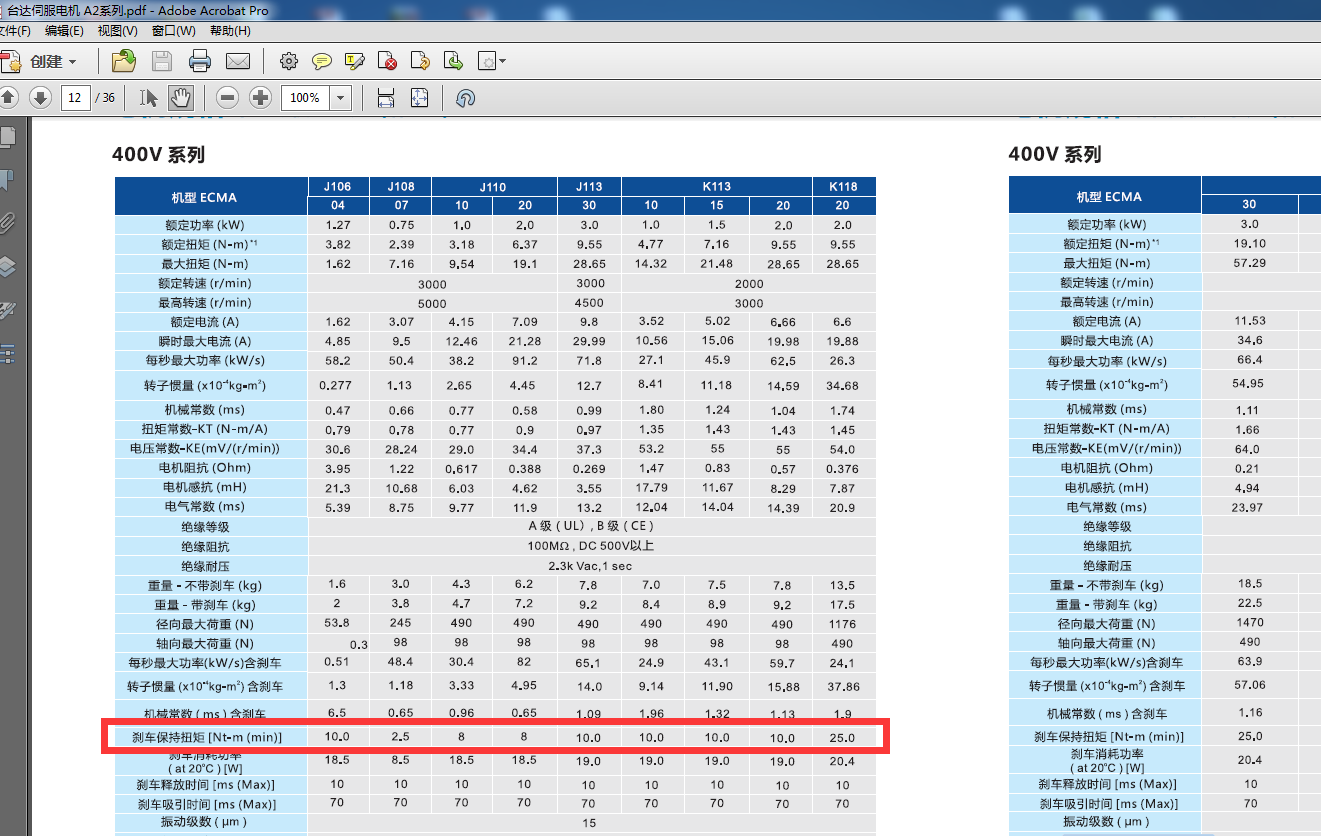Click the 刹车保持扭矩 row label in left table
The image size is (1321, 836).
[x=208, y=738]
